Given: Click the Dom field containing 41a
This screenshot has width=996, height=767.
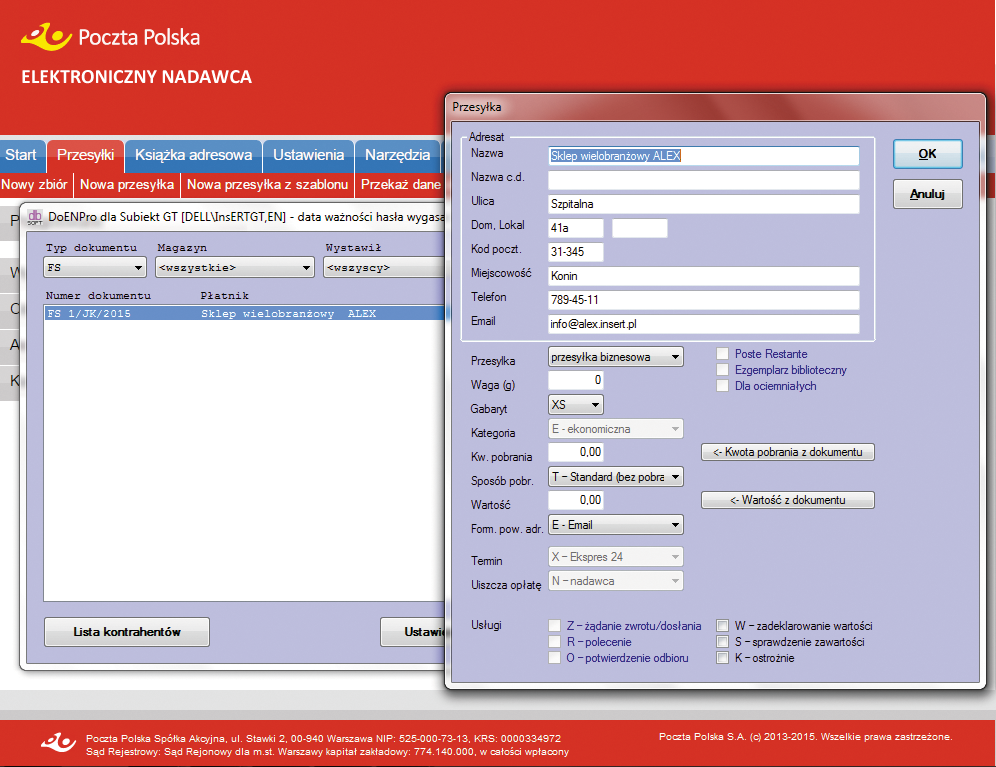Looking at the screenshot, I should pos(575,228).
